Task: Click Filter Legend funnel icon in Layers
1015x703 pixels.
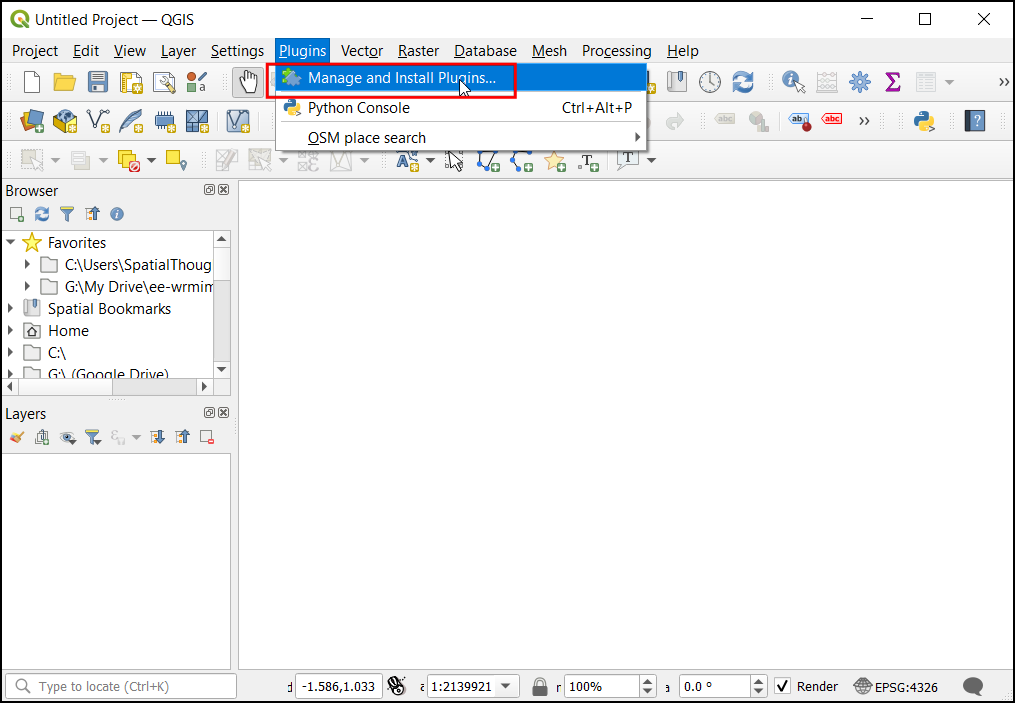Action: tap(93, 438)
